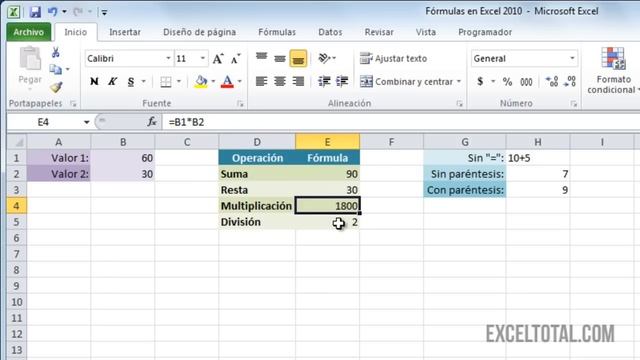Select row 4 header

[x=16, y=206]
